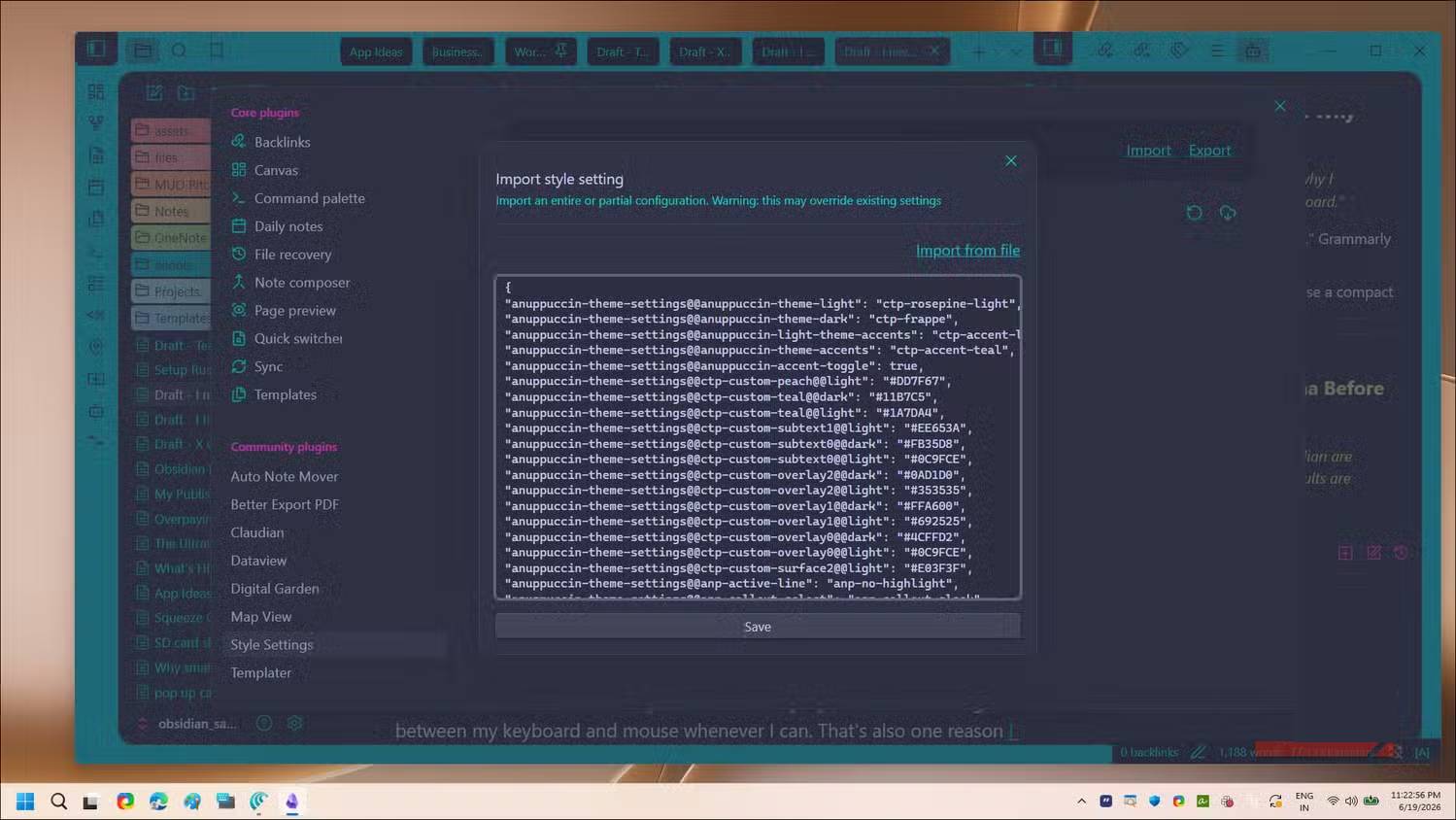Switch to the App Ideas tab

click(x=376, y=51)
